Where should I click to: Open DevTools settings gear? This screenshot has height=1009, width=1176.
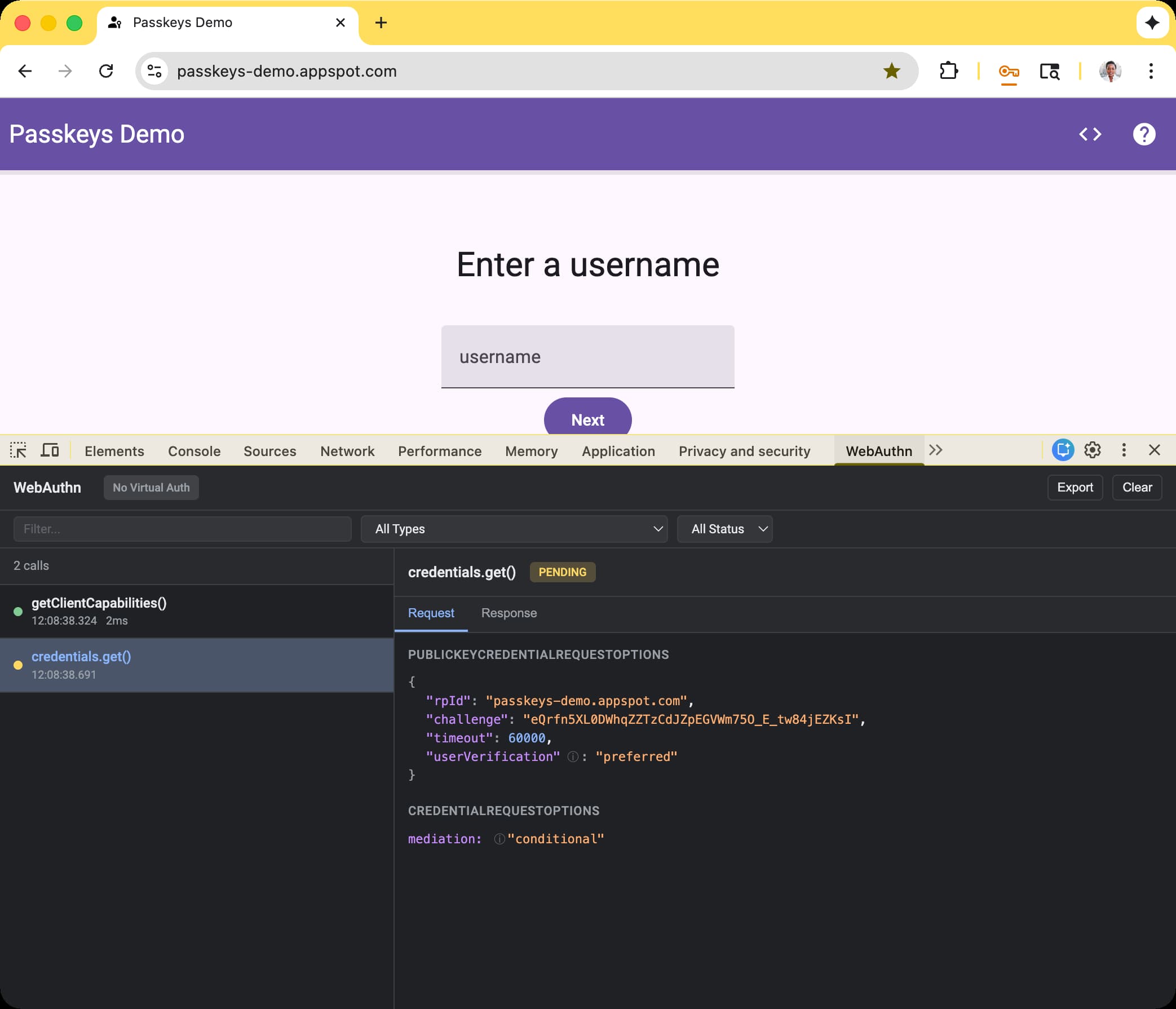pos(1093,450)
